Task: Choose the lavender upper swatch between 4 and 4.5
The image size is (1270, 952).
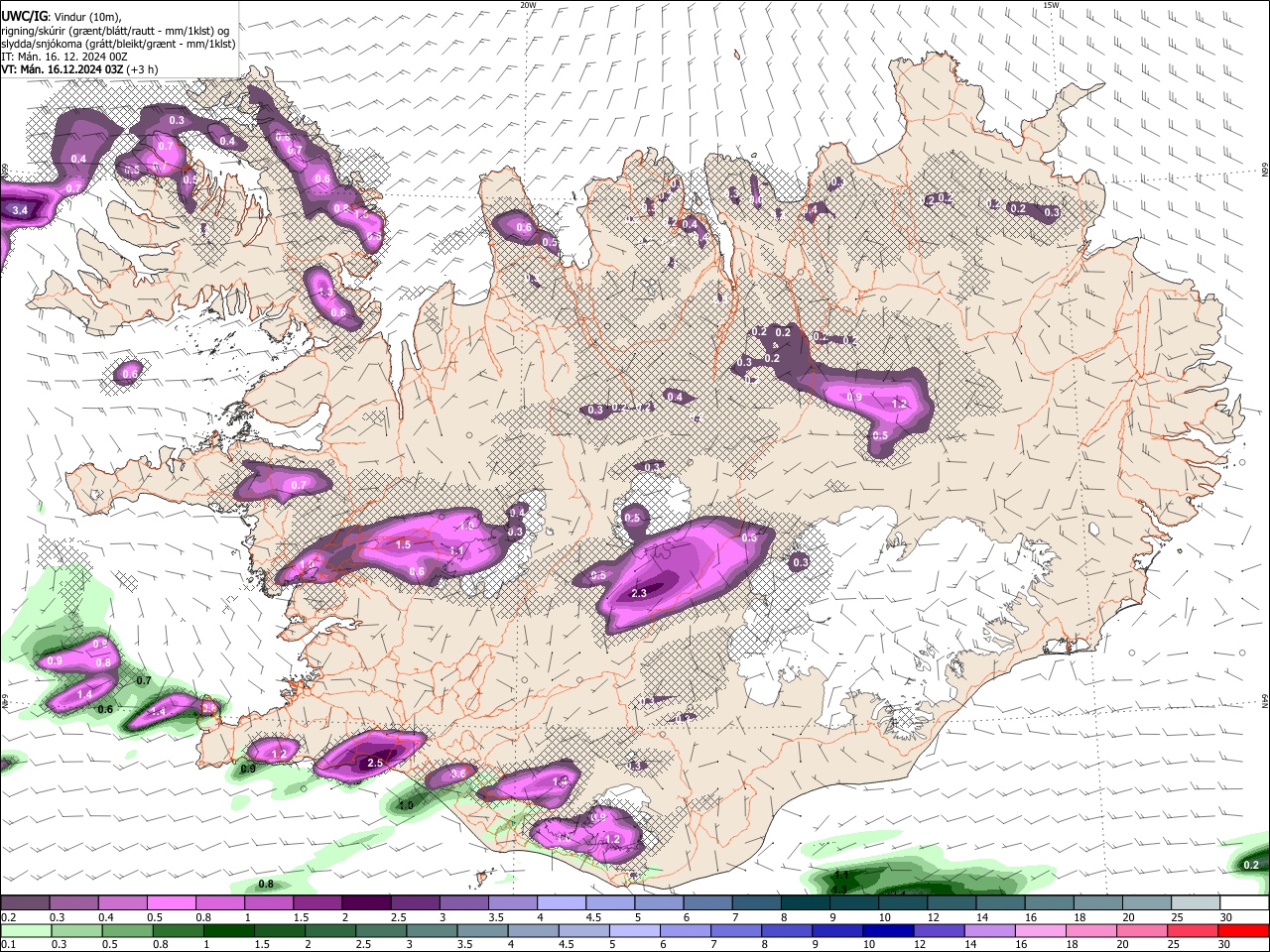Action: pos(562,903)
